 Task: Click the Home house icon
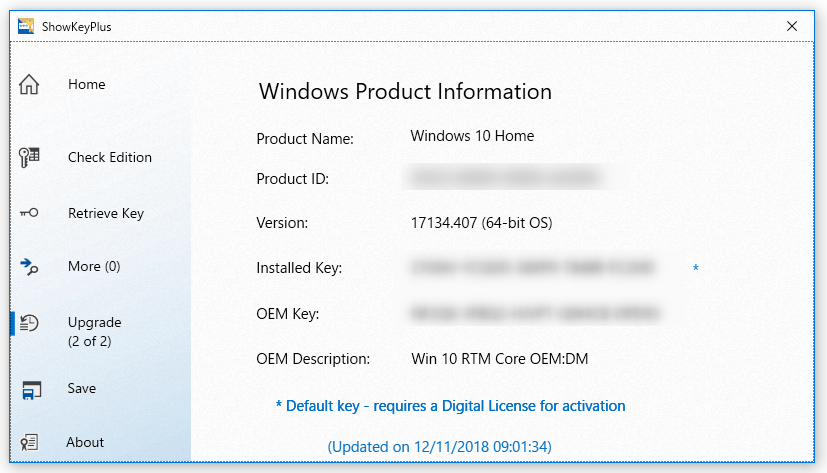coord(29,84)
